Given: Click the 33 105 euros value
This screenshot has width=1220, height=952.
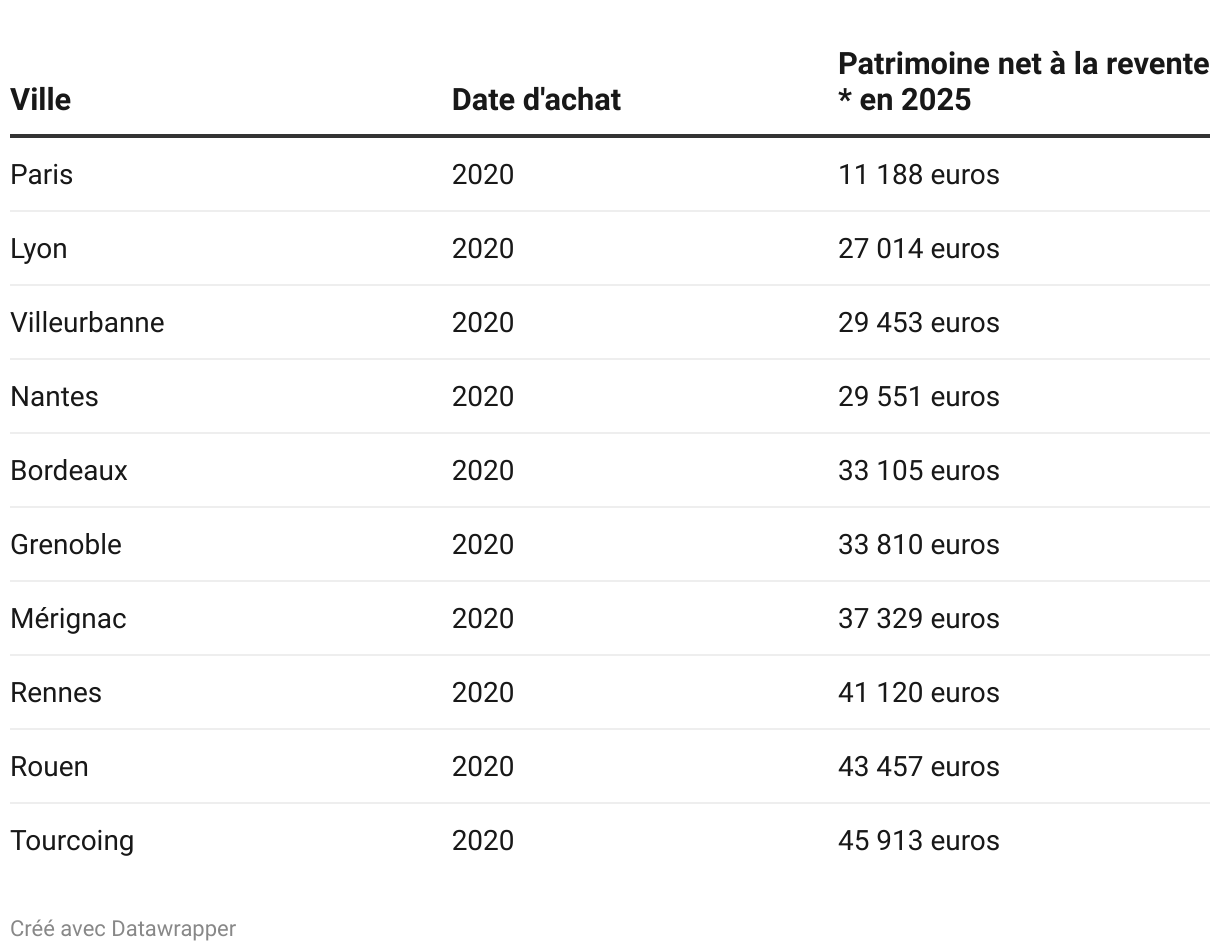Looking at the screenshot, I should point(919,470).
